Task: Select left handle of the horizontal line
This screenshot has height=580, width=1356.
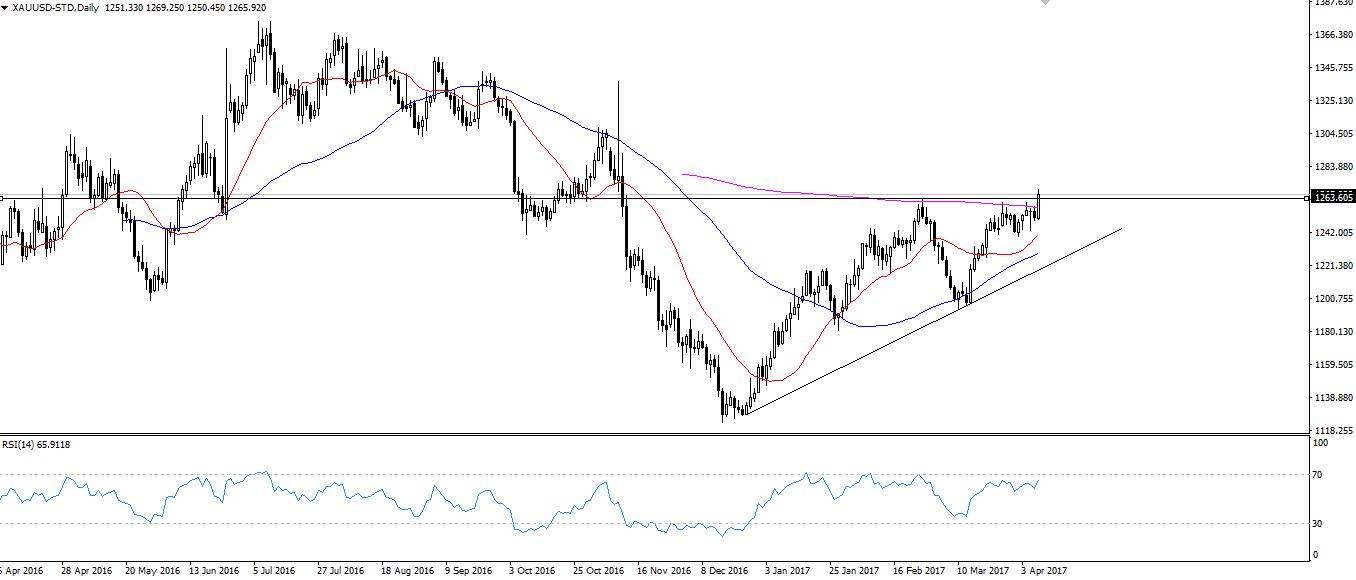Action: tap(2, 198)
